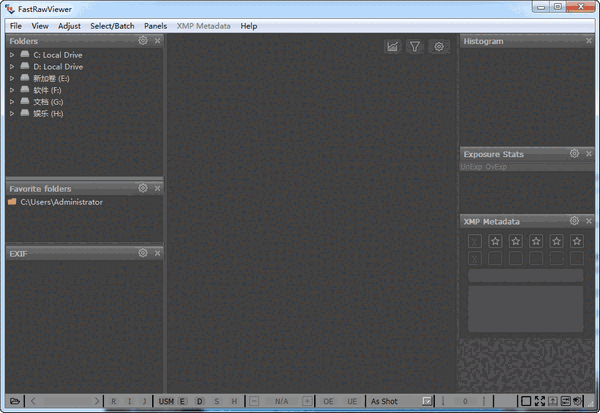Click the contrast value 0 field
Screen dimensions: 600x413
point(465,401)
